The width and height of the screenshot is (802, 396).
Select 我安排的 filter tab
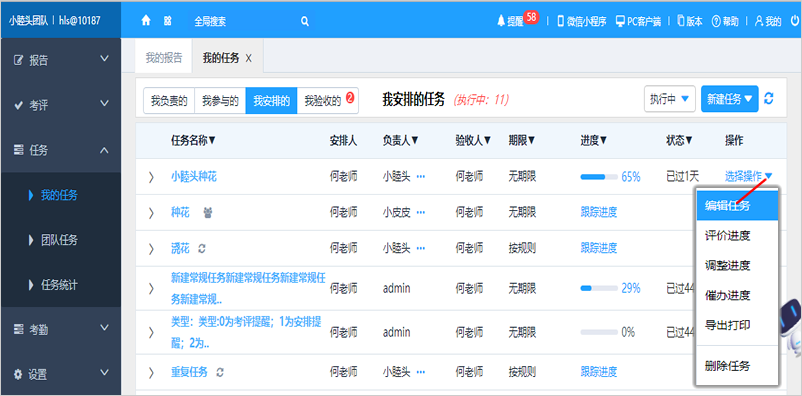click(x=271, y=100)
